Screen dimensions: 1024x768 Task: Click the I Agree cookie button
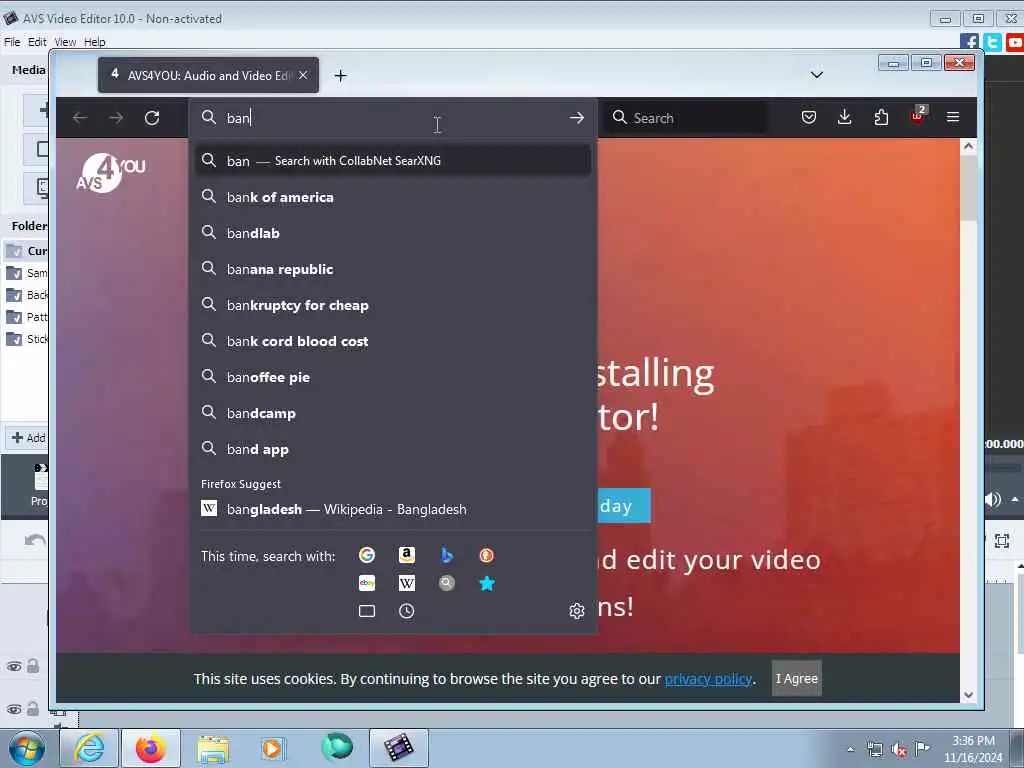[796, 679]
